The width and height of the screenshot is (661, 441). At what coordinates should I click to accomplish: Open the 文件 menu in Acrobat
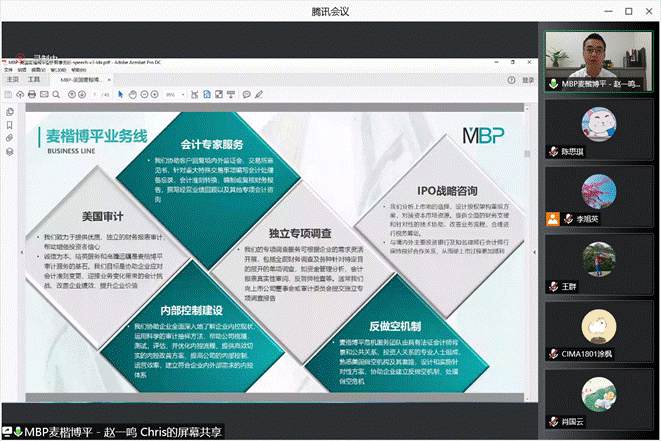8,69
